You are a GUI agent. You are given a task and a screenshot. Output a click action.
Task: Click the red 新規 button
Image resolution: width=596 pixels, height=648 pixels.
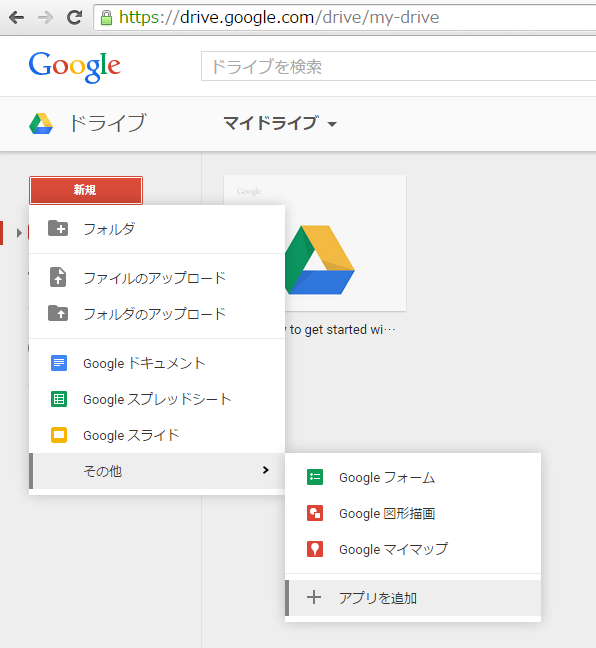pos(86,190)
